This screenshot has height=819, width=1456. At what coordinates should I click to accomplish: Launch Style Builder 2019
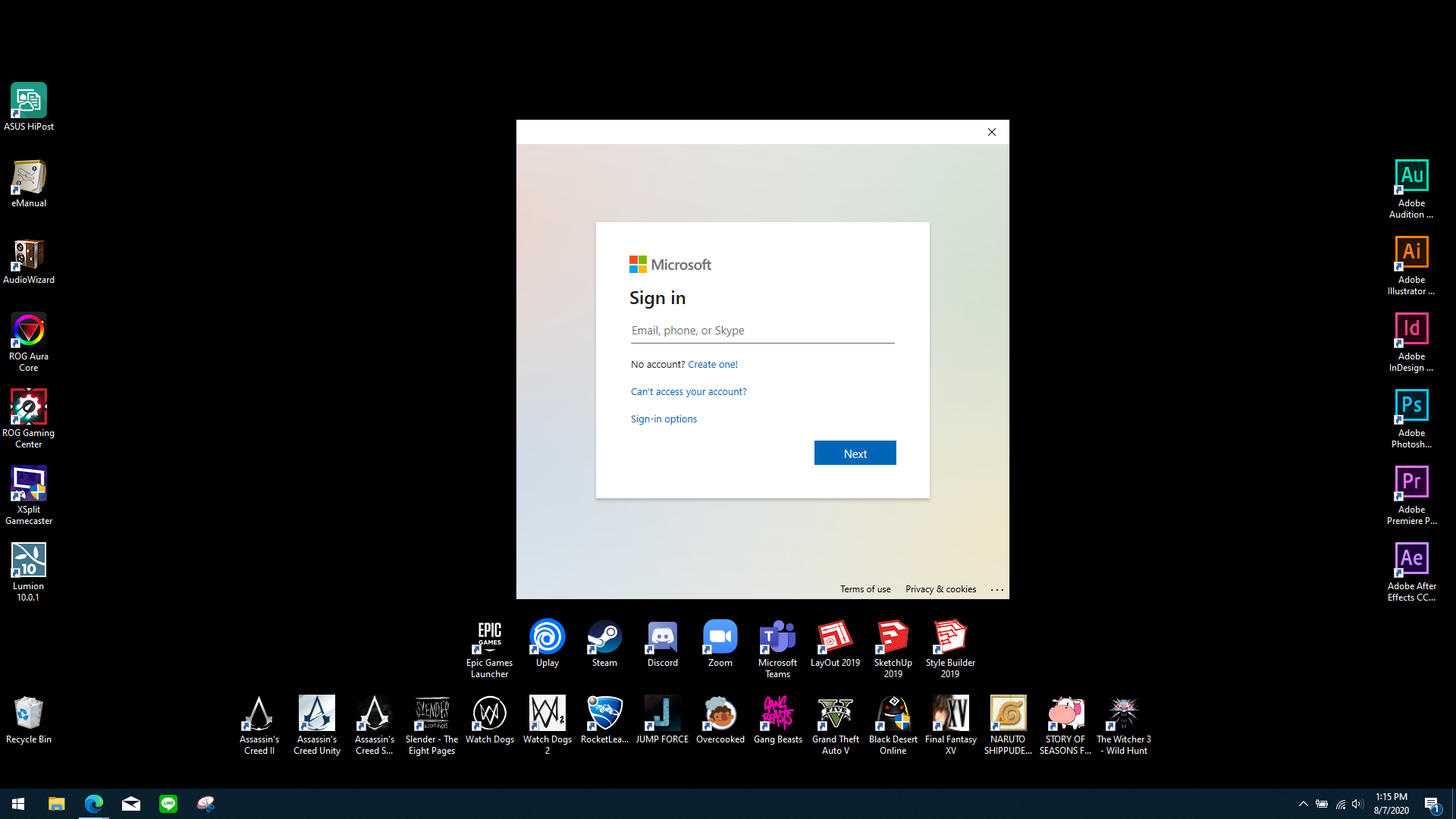click(x=950, y=648)
